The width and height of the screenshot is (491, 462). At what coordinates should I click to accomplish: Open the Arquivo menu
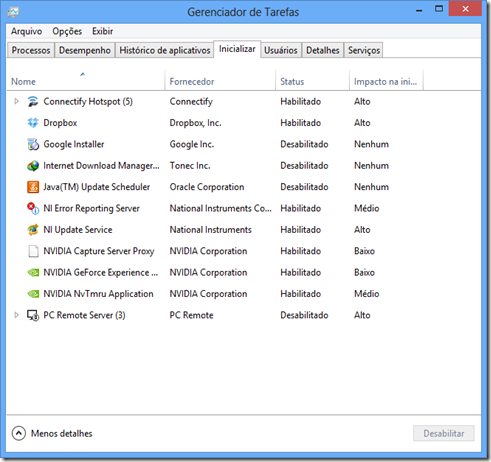pos(26,31)
